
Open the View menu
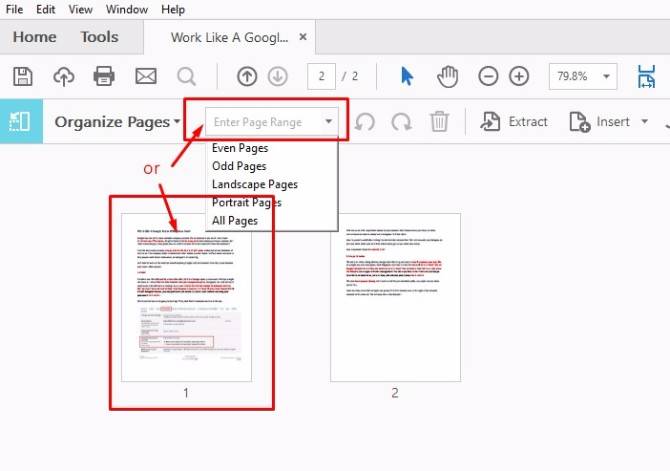80,9
